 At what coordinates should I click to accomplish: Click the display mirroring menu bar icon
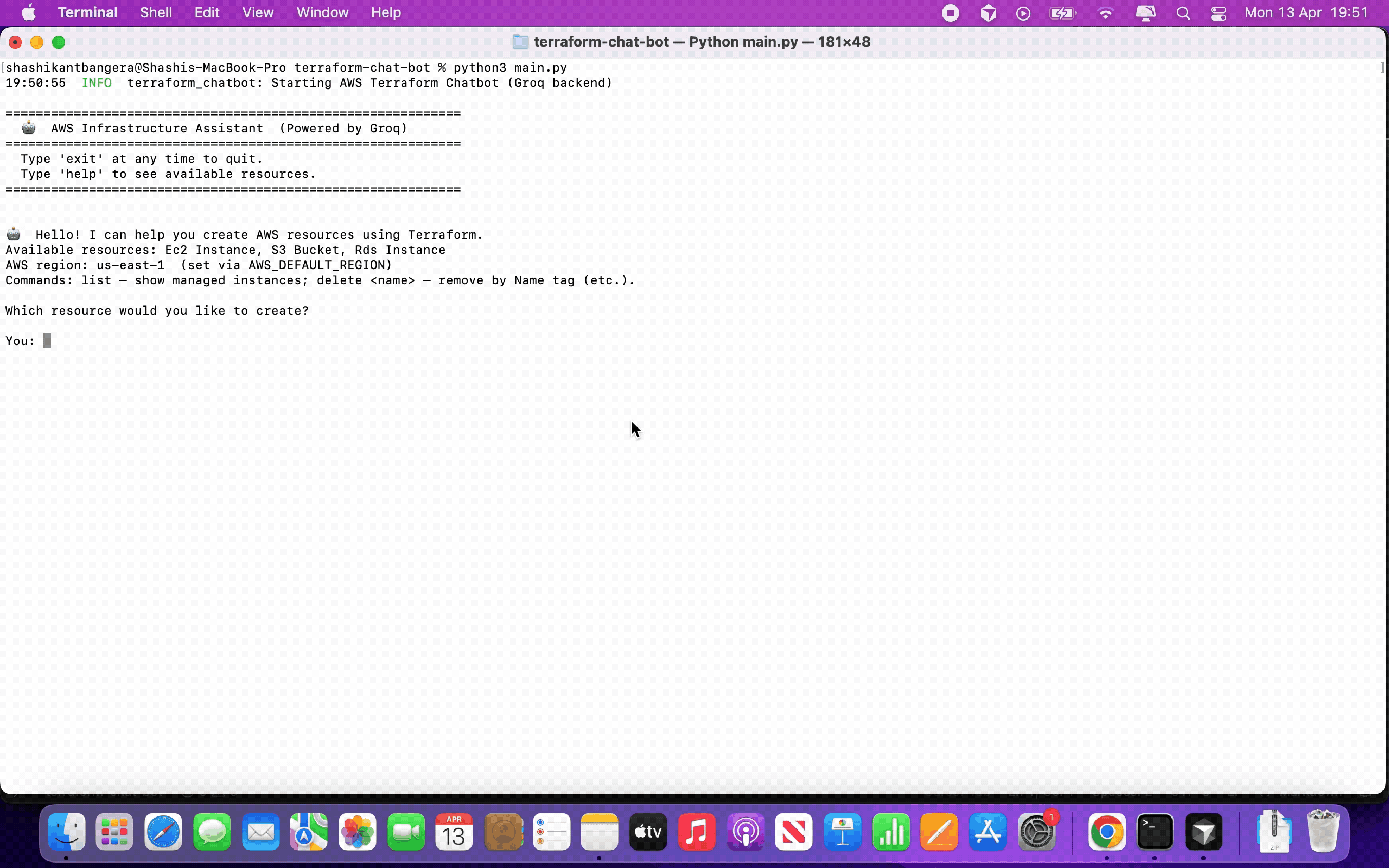1145,12
